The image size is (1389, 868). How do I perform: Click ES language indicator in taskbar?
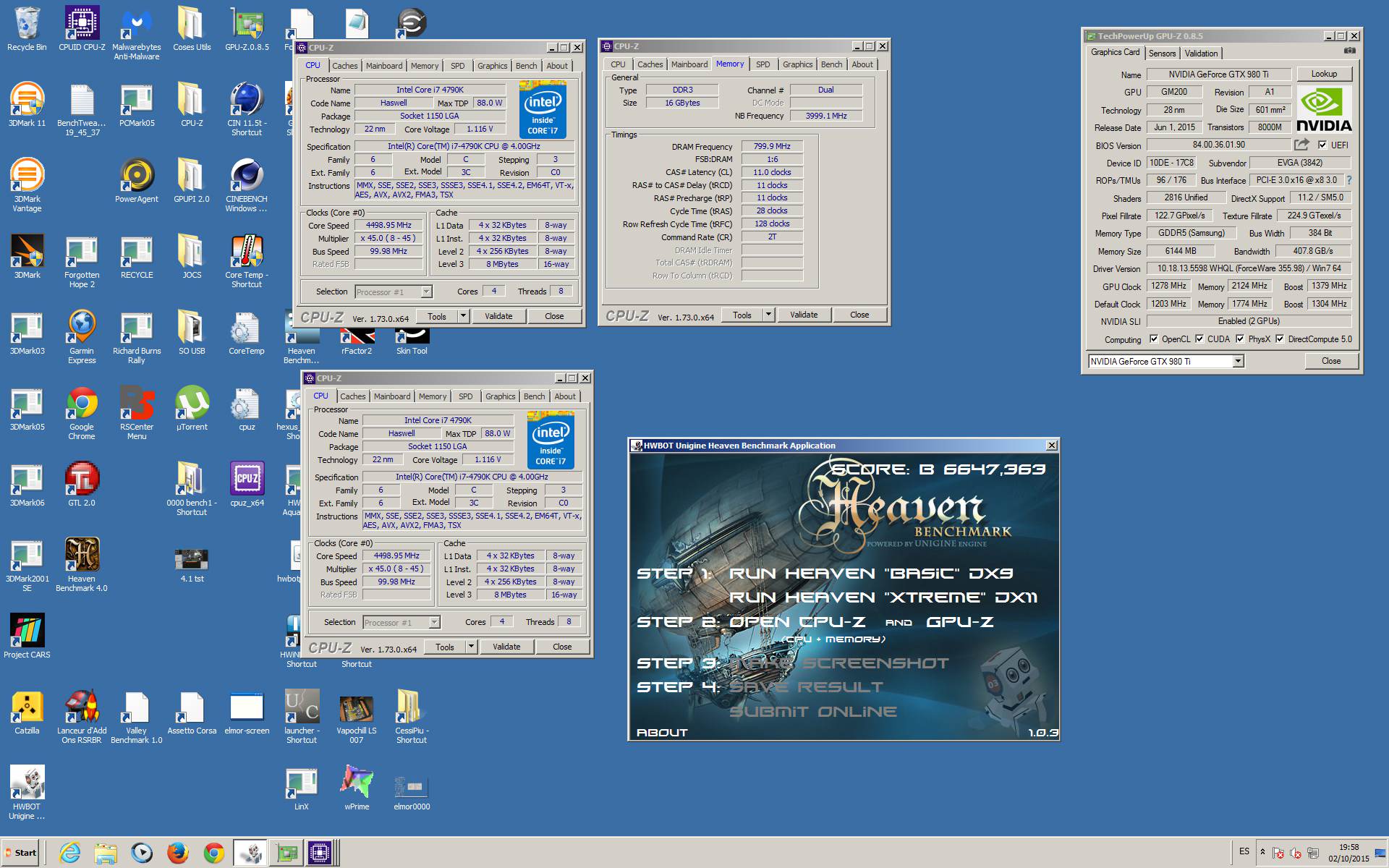(x=1244, y=851)
